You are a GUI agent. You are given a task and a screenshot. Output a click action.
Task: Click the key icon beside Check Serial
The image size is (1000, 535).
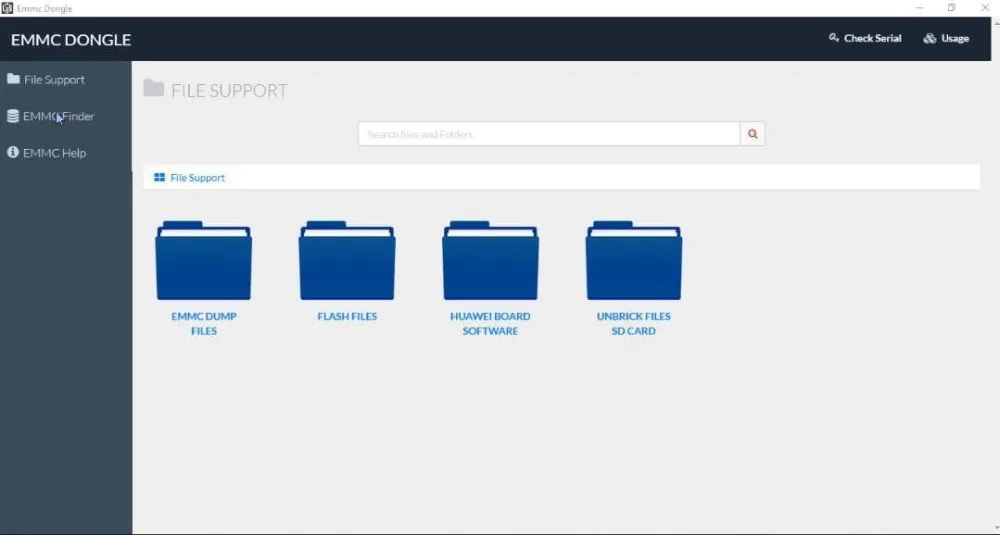pos(834,38)
